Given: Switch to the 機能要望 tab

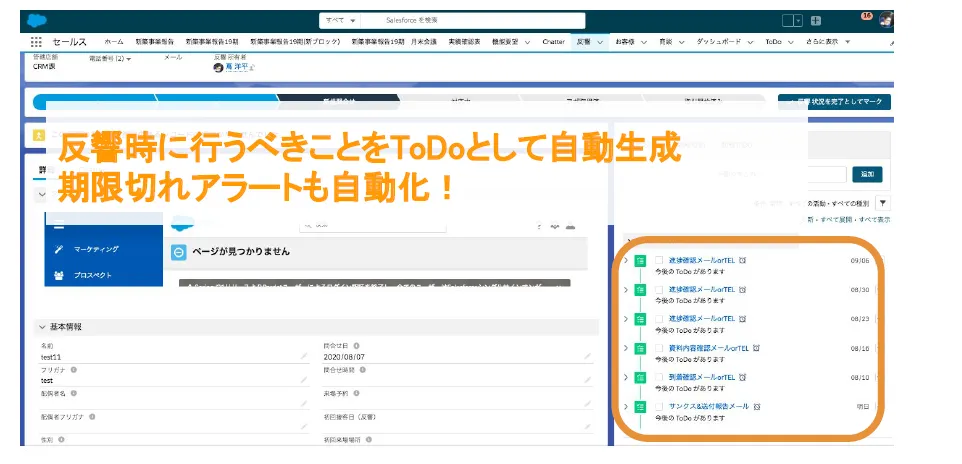Looking at the screenshot, I should click(505, 42).
